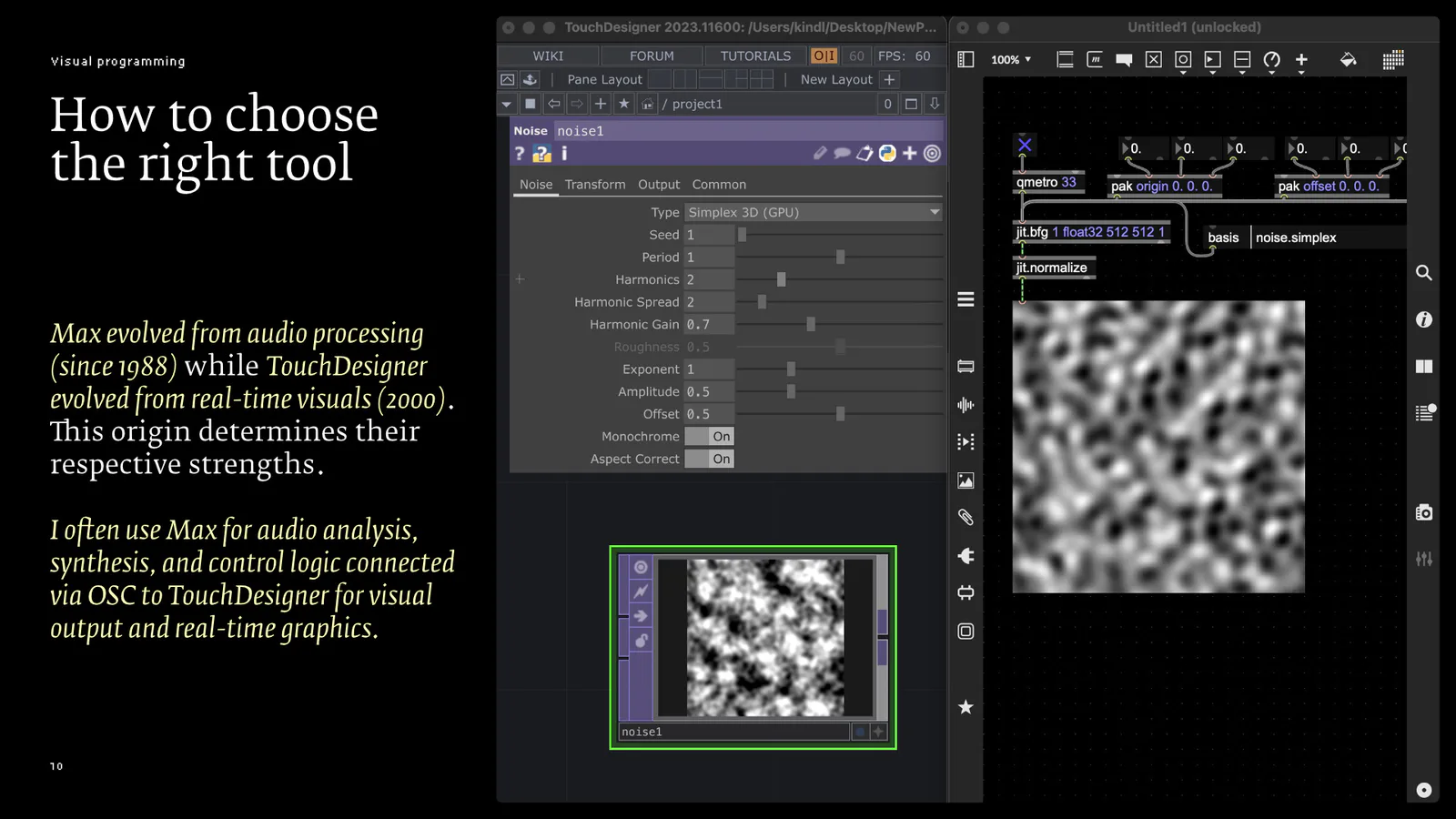Click New Layout plus button
Image resolution: width=1456 pixels, height=819 pixels.
point(889,79)
